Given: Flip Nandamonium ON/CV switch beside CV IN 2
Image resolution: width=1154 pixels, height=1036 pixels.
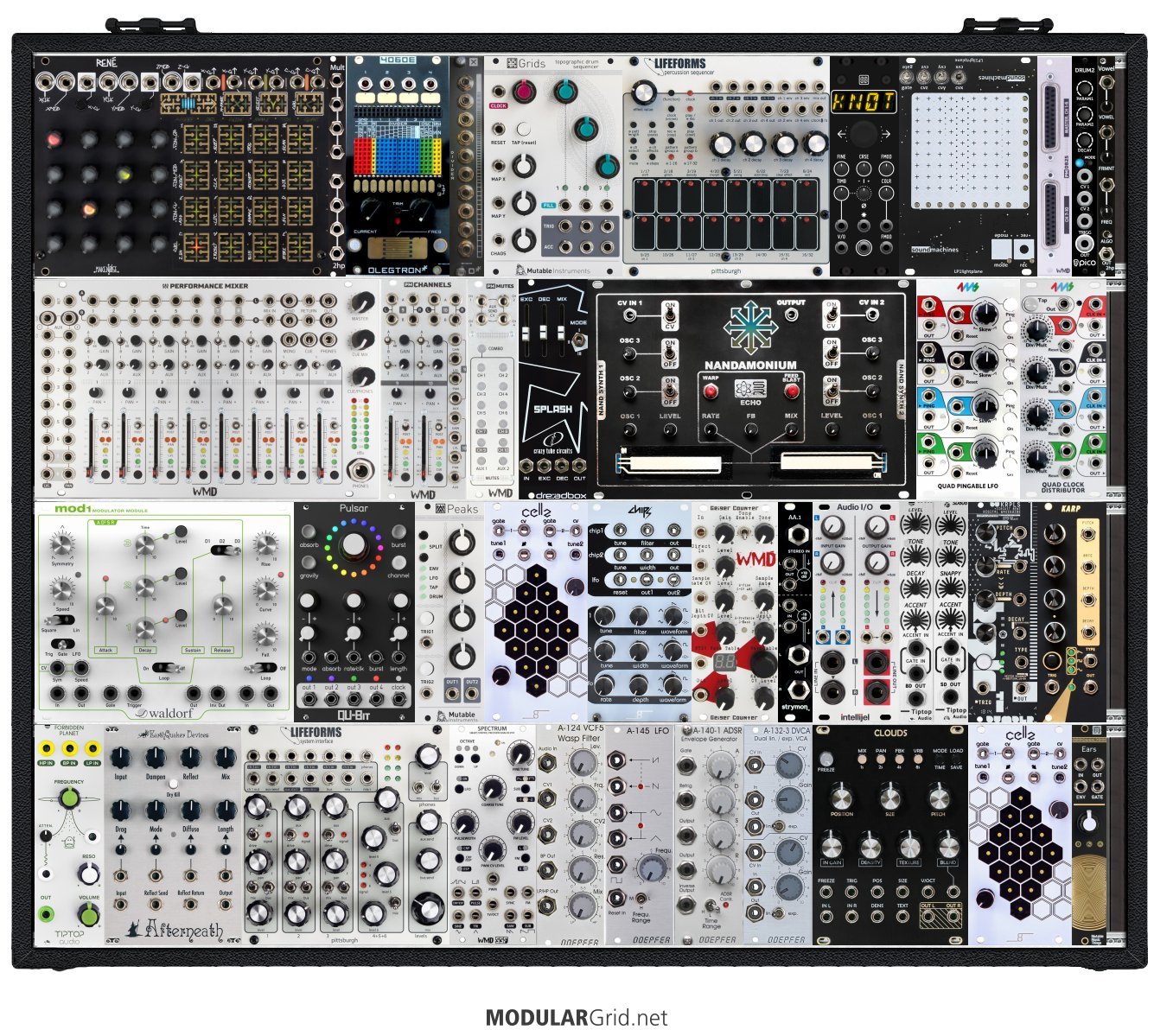Looking at the screenshot, I should (x=831, y=315).
